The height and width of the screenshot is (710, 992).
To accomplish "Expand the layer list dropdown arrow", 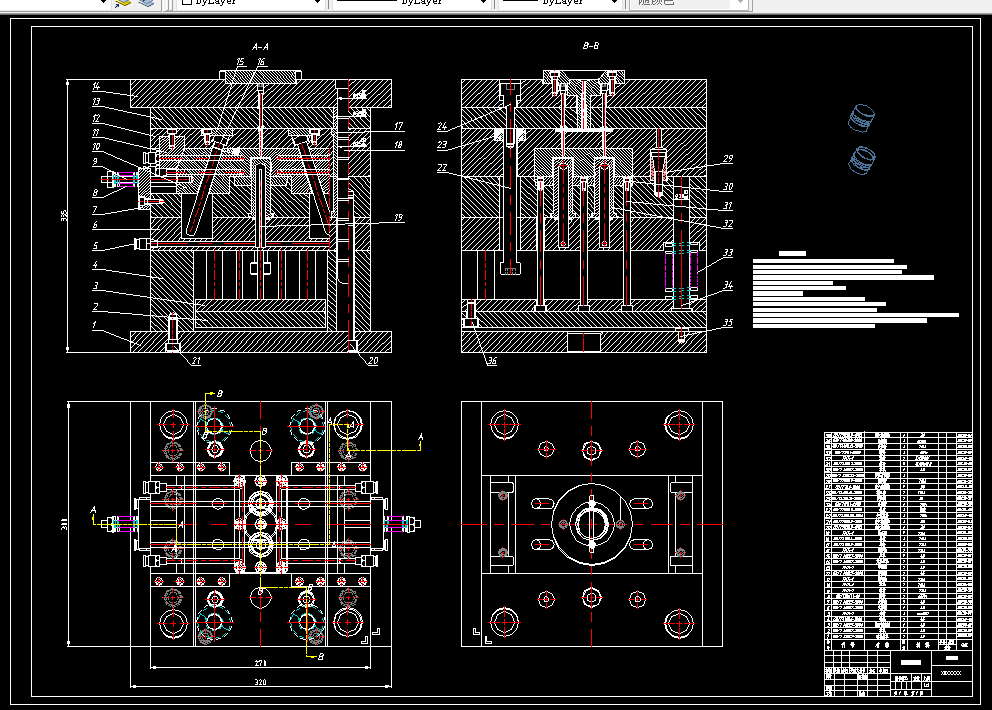I will [x=103, y=3].
